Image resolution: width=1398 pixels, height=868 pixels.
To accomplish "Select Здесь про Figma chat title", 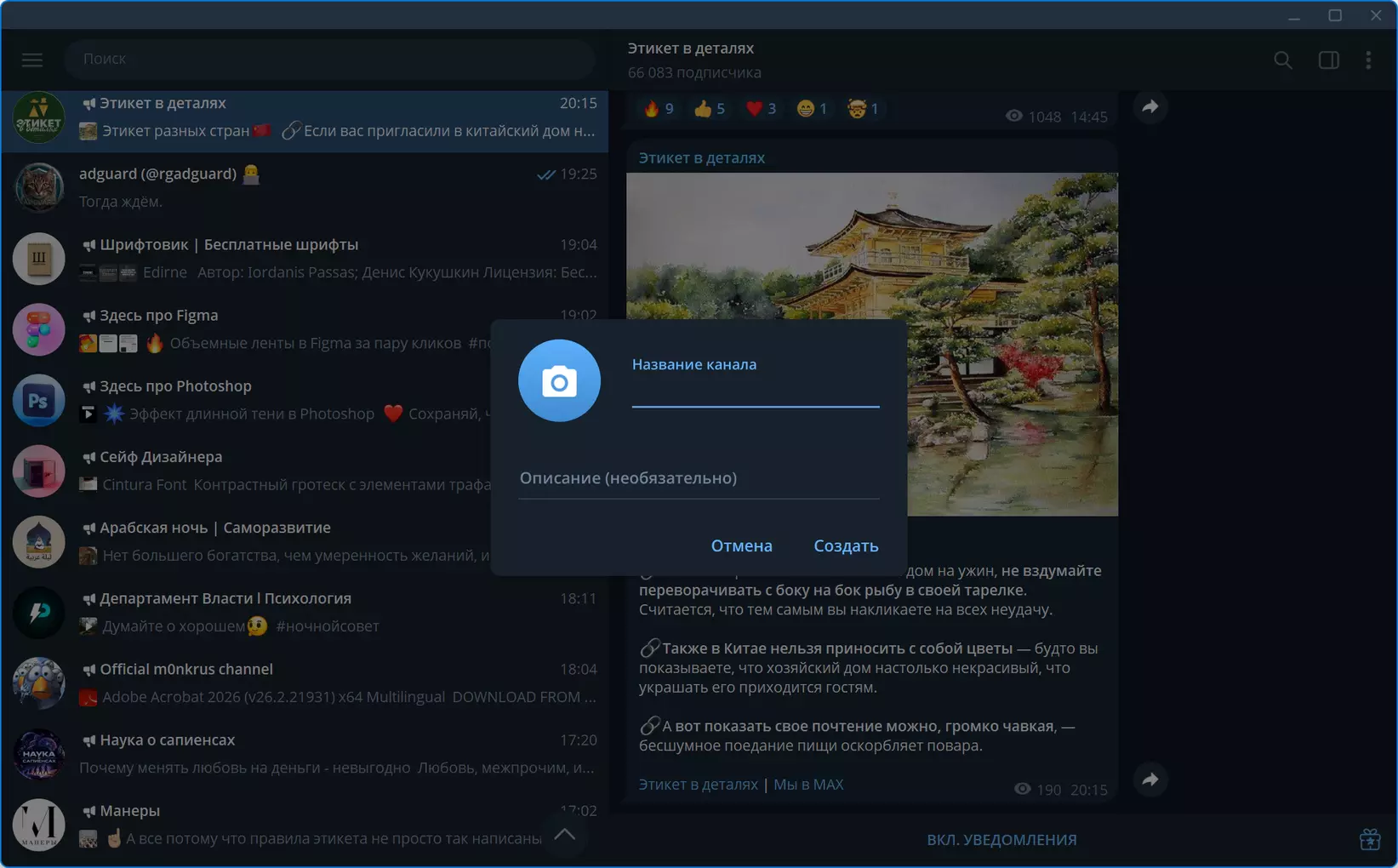I will [x=159, y=316].
